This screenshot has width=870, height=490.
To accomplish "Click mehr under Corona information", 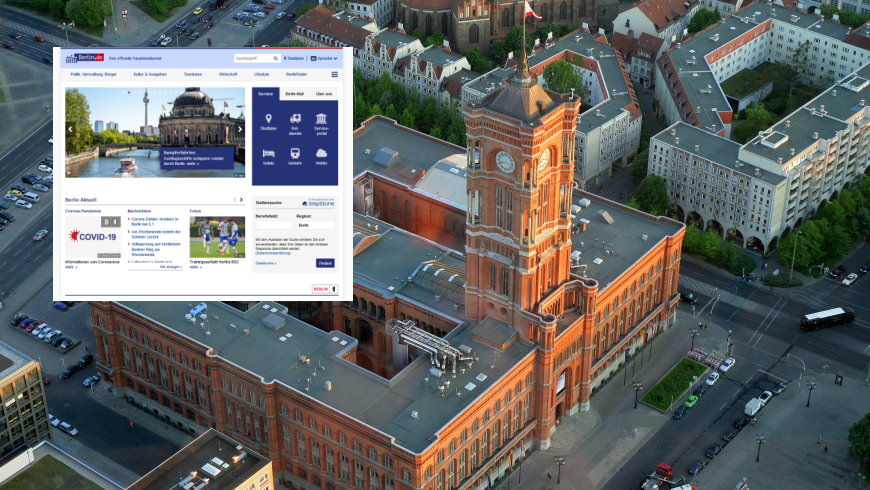I will [x=71, y=267].
